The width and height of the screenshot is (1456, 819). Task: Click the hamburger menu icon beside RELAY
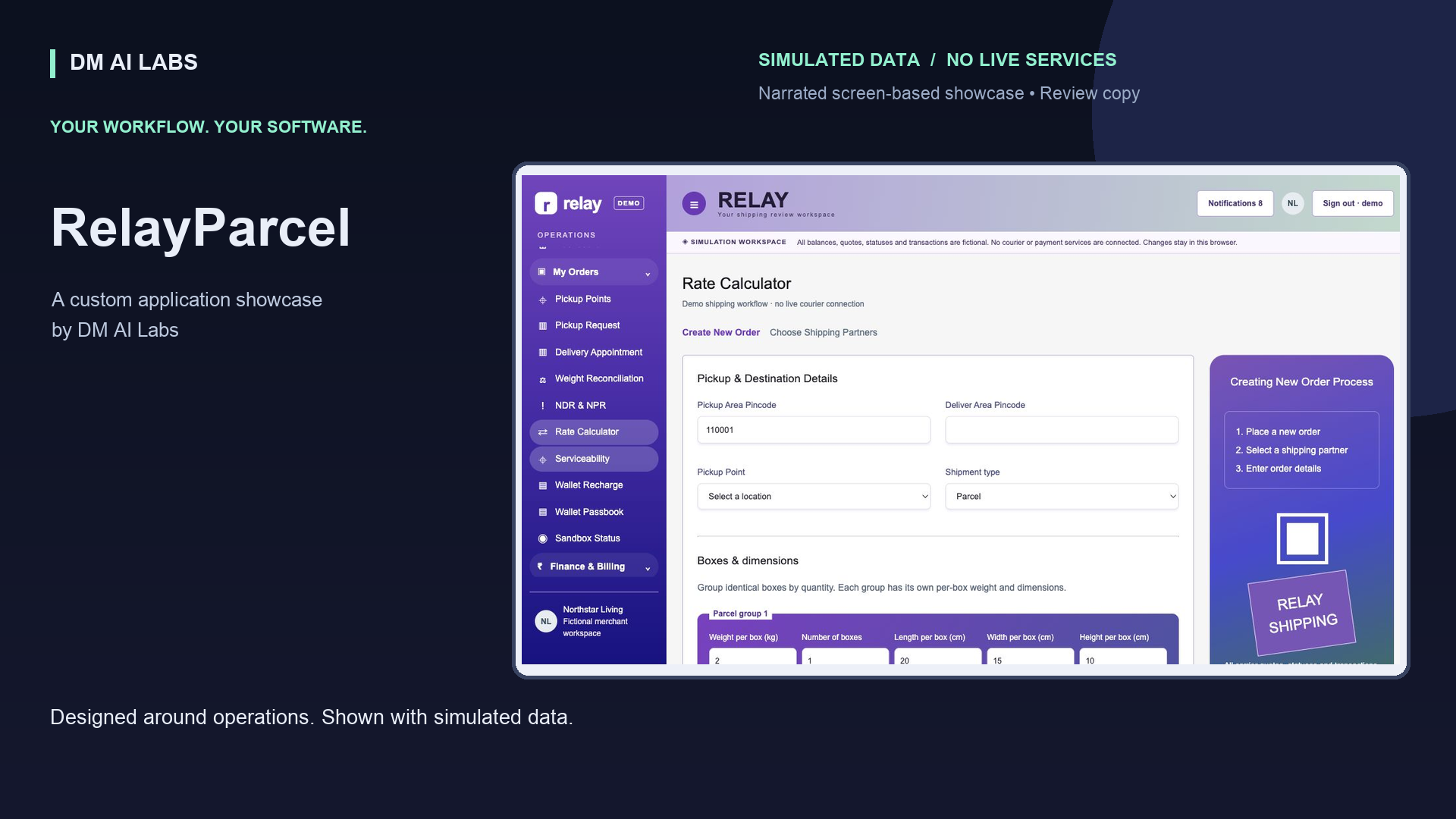[693, 203]
